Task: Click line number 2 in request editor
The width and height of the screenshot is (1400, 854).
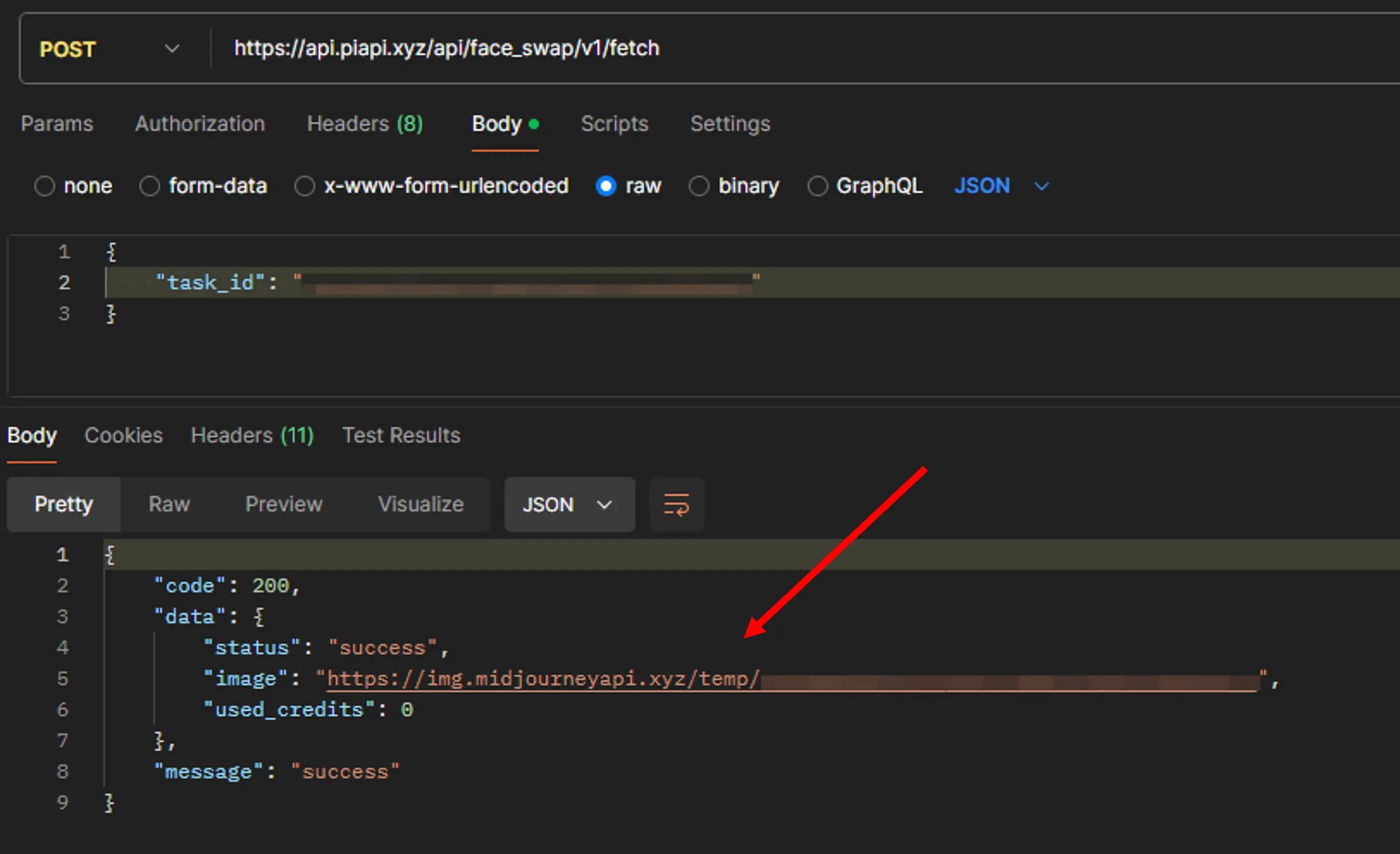Action: tap(64, 282)
